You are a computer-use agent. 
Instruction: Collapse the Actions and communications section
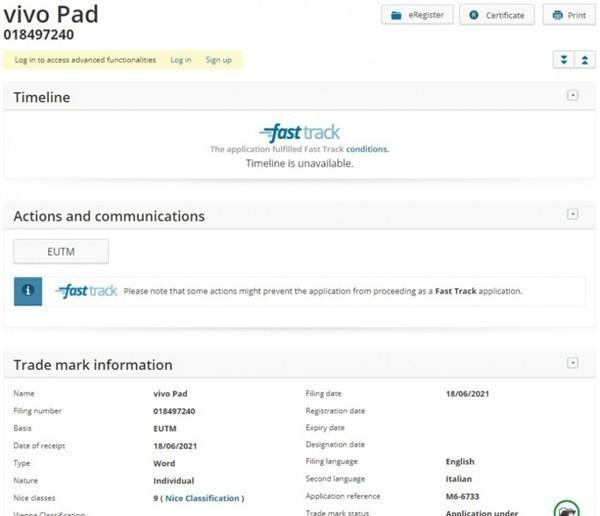pyautogui.click(x=572, y=214)
